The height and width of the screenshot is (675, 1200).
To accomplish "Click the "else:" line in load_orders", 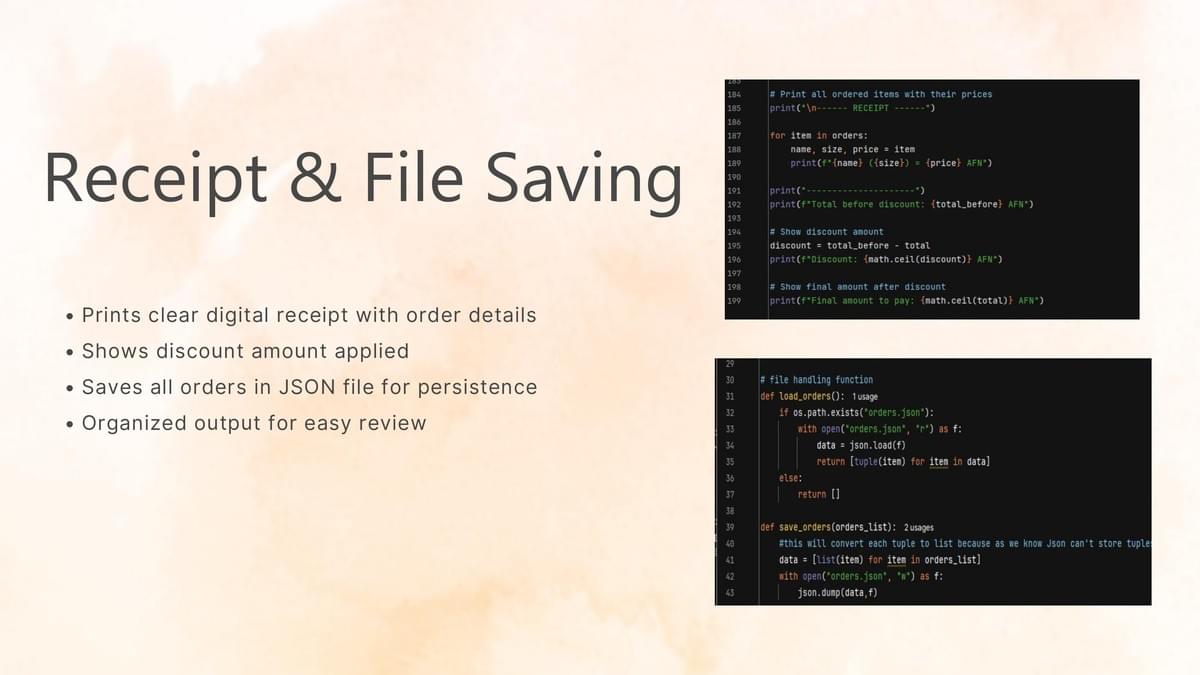I will click(790, 478).
